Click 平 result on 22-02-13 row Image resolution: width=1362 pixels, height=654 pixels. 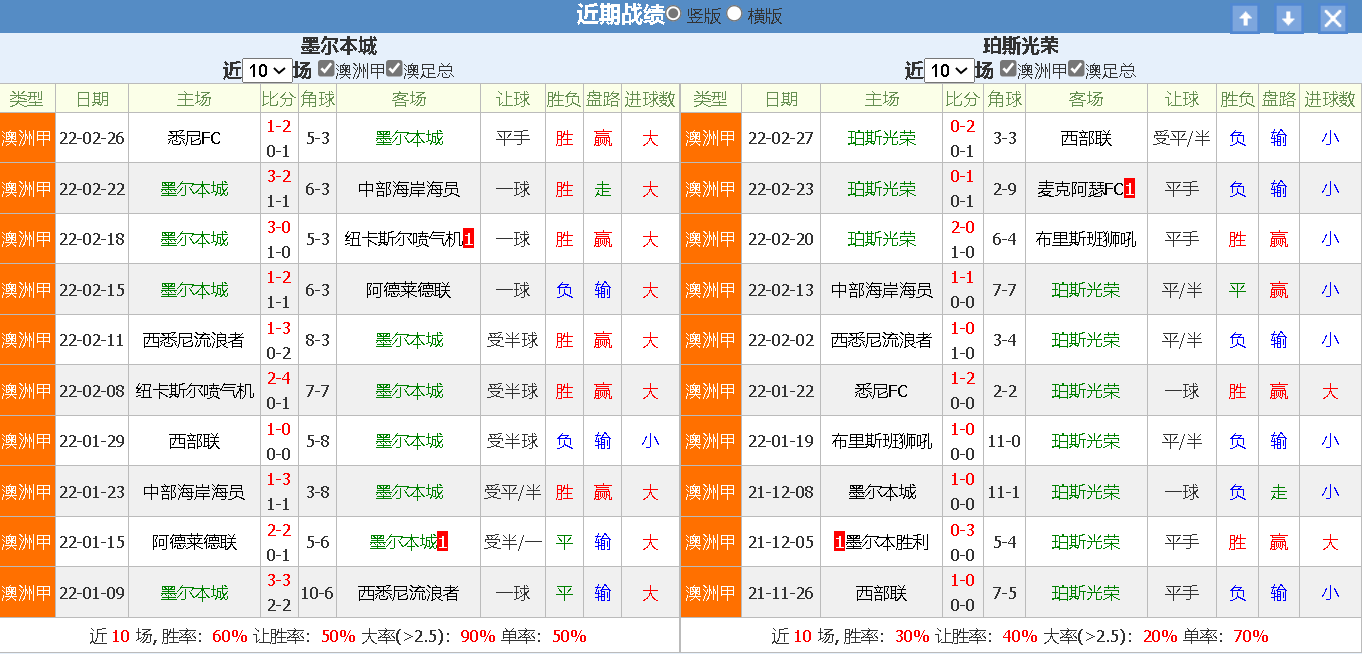point(1237,290)
